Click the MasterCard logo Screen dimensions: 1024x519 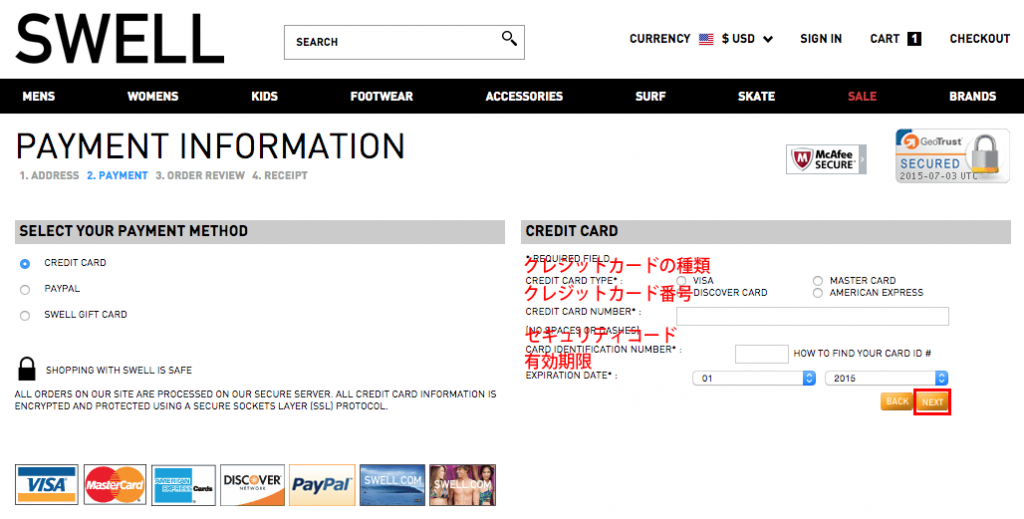(x=115, y=484)
